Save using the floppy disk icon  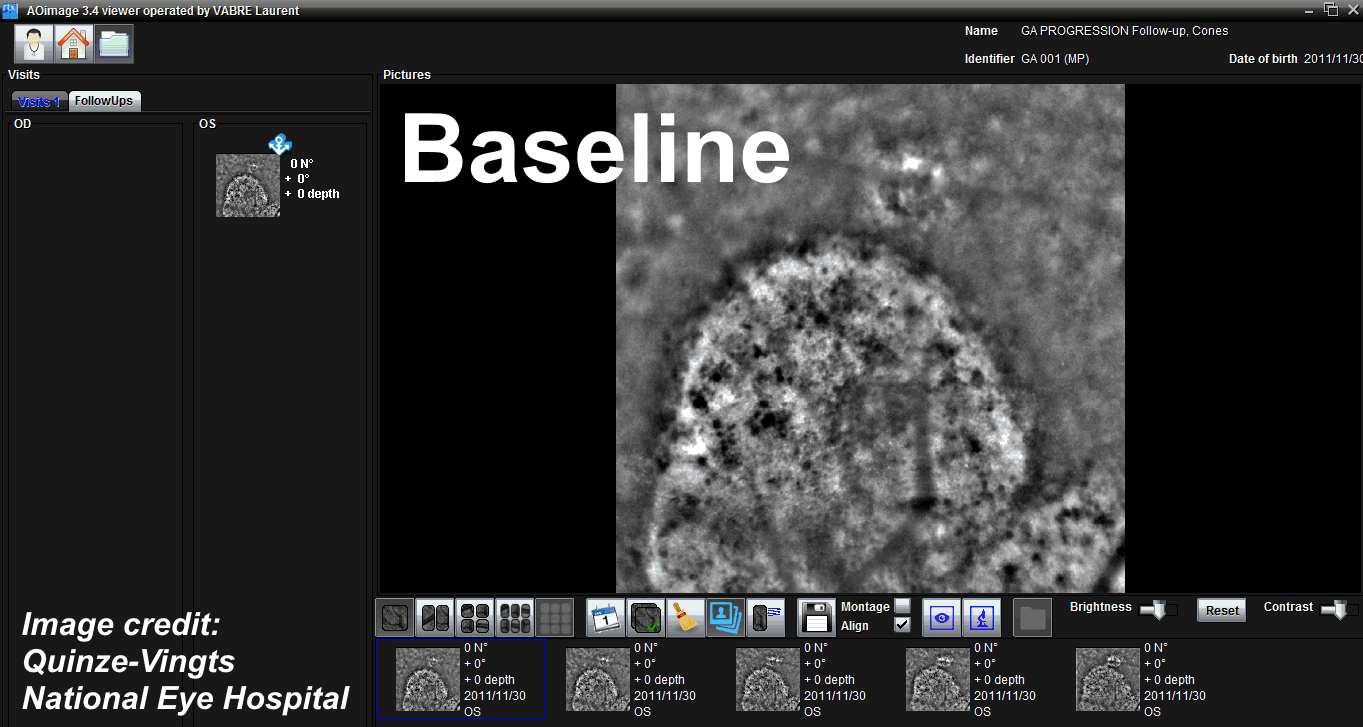(816, 618)
